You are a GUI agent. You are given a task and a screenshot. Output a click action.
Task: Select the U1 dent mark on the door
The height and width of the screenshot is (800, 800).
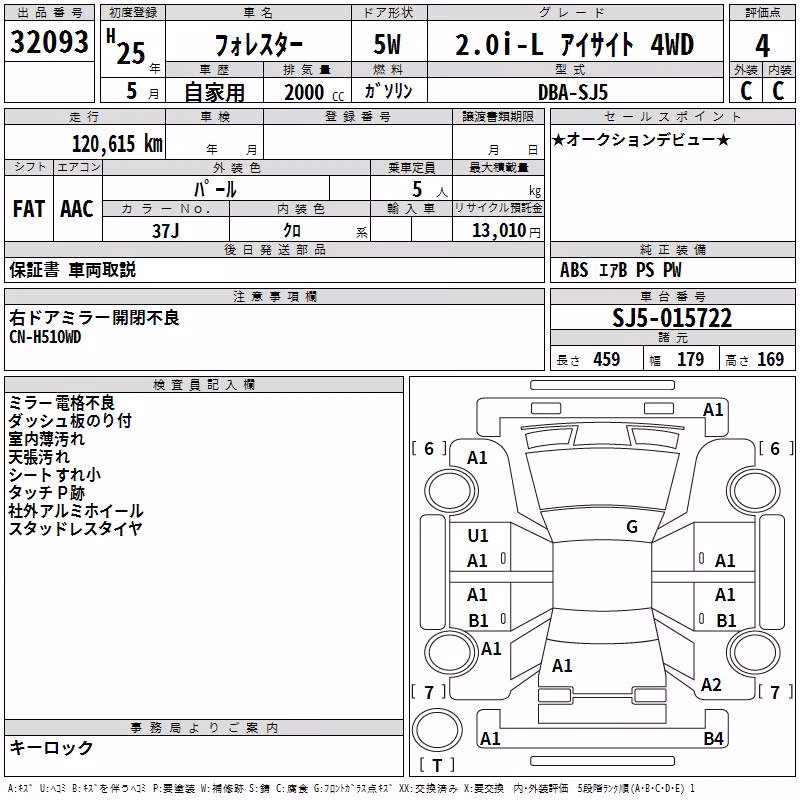(478, 536)
